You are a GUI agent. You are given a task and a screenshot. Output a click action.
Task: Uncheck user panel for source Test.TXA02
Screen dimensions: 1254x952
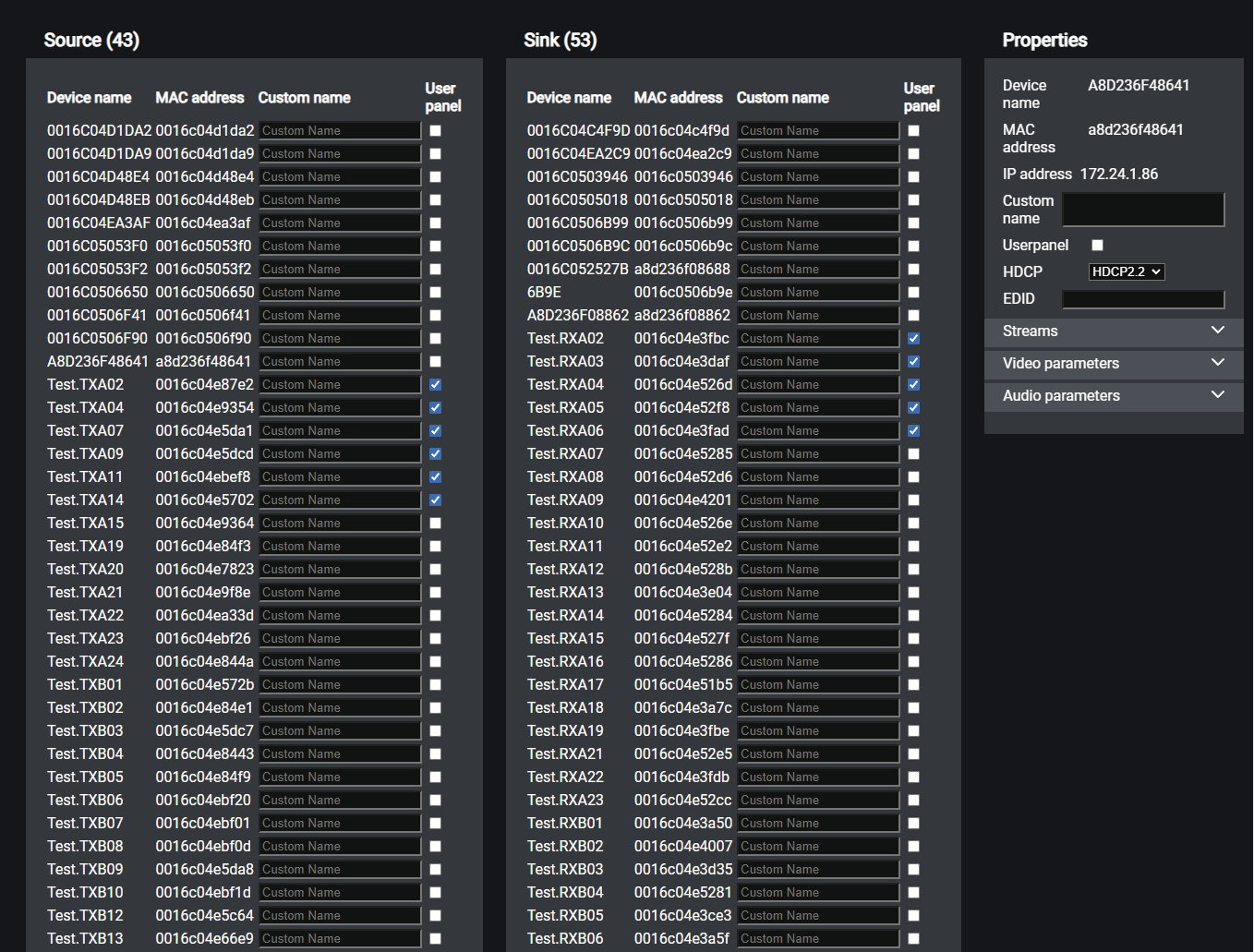[435, 385]
